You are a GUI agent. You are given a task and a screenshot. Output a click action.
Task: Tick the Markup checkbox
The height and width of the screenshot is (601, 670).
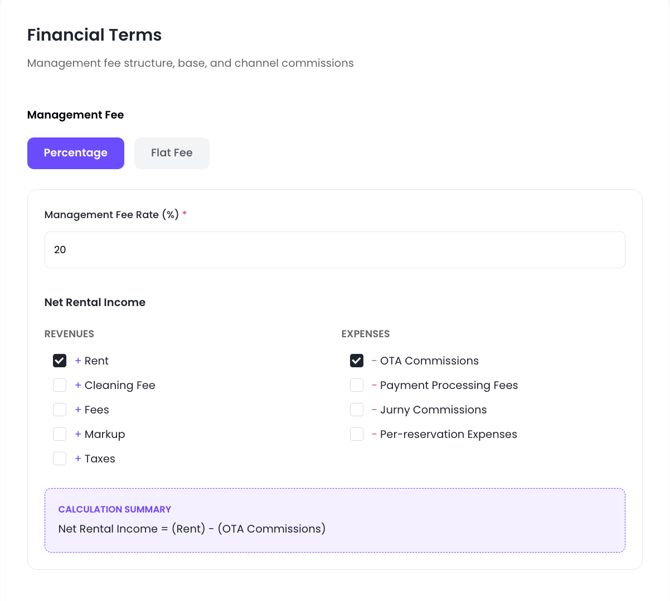click(x=59, y=434)
